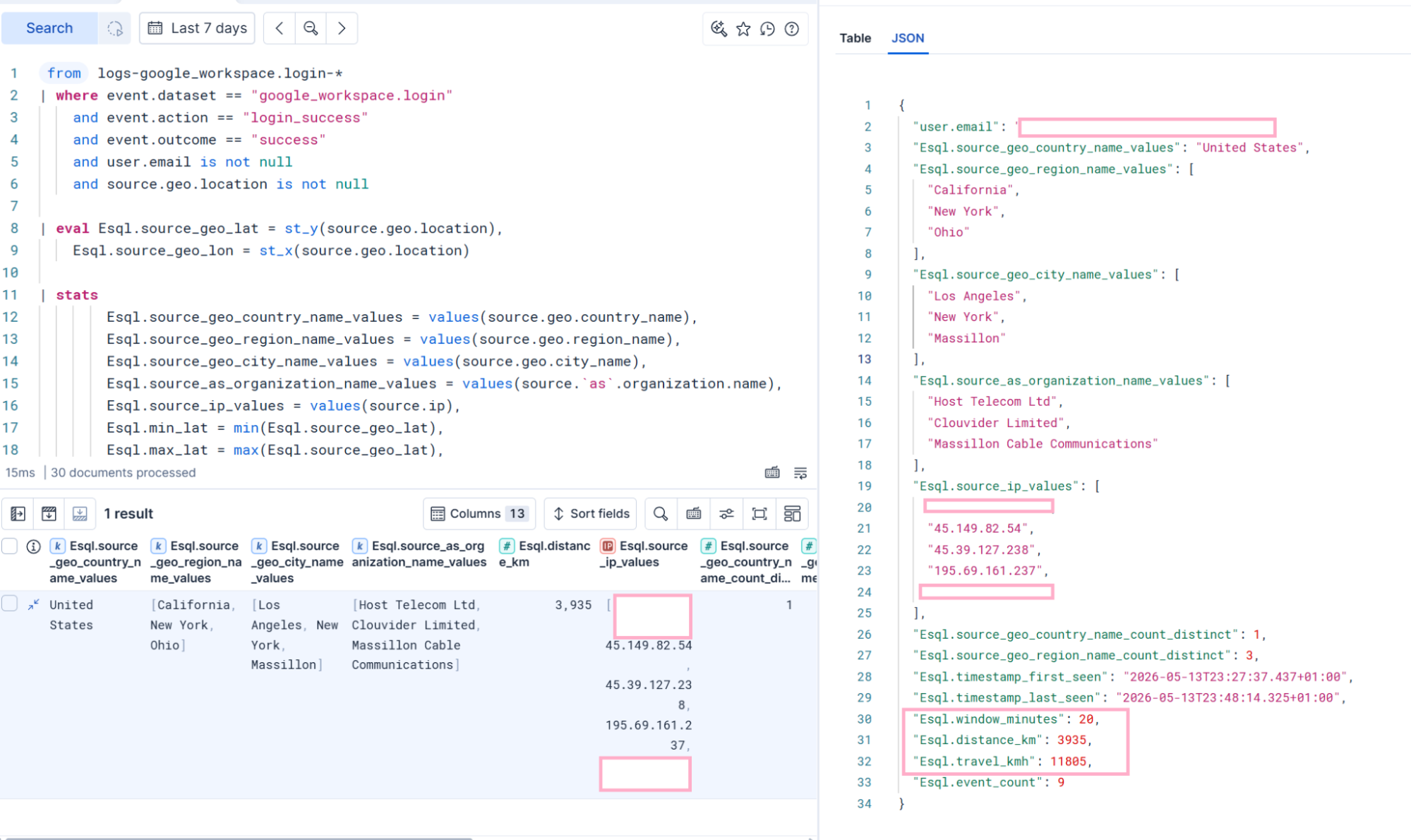The image size is (1411, 840).
Task: Open the AI sparkle query assistant icon
Action: tap(719, 29)
